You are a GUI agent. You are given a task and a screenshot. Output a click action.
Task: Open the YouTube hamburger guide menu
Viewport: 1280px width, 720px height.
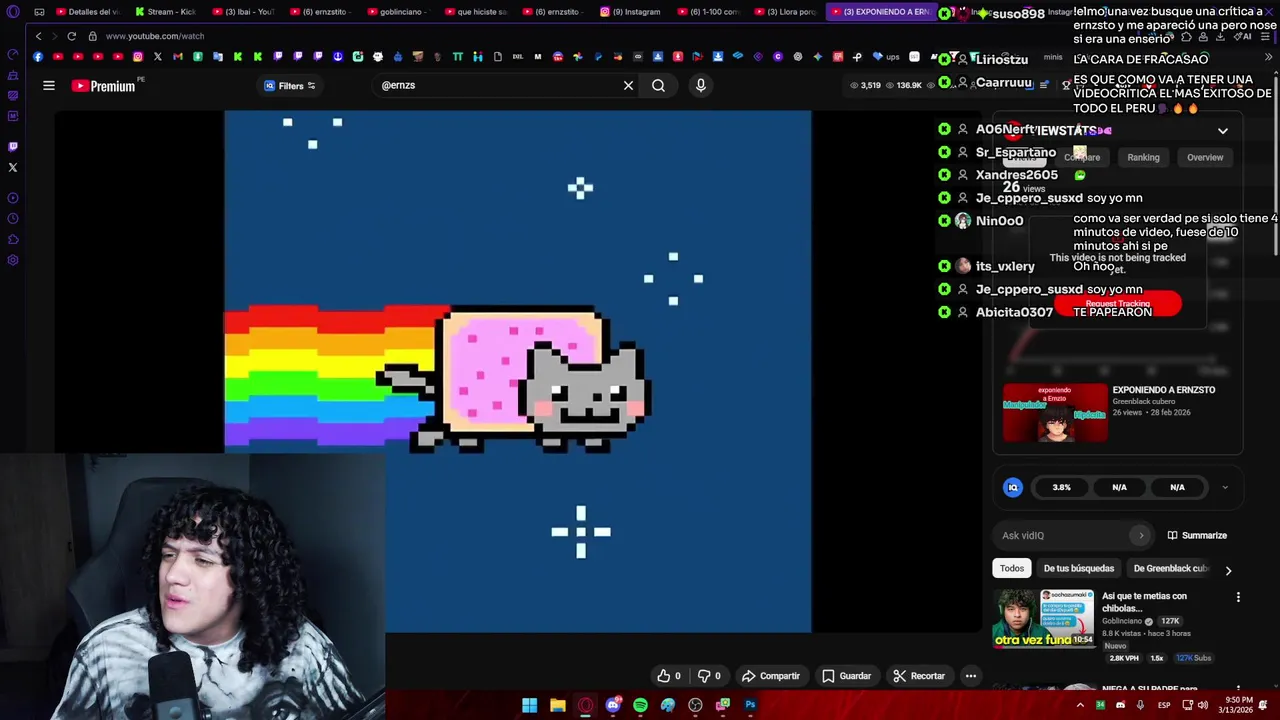[48, 86]
